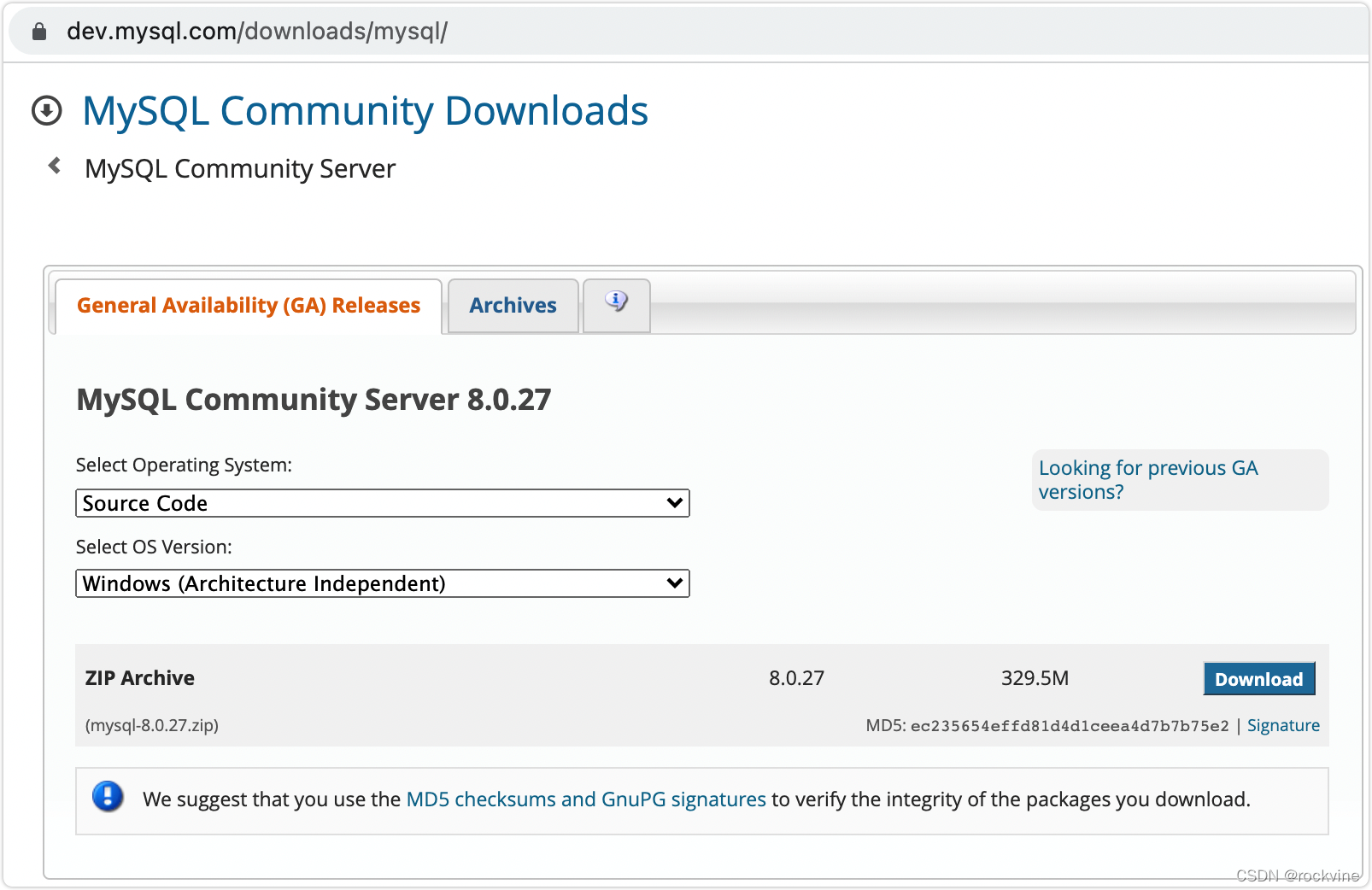Open MD5 checksums and GnuPG signatures link
The image size is (1372, 890).
point(586,799)
